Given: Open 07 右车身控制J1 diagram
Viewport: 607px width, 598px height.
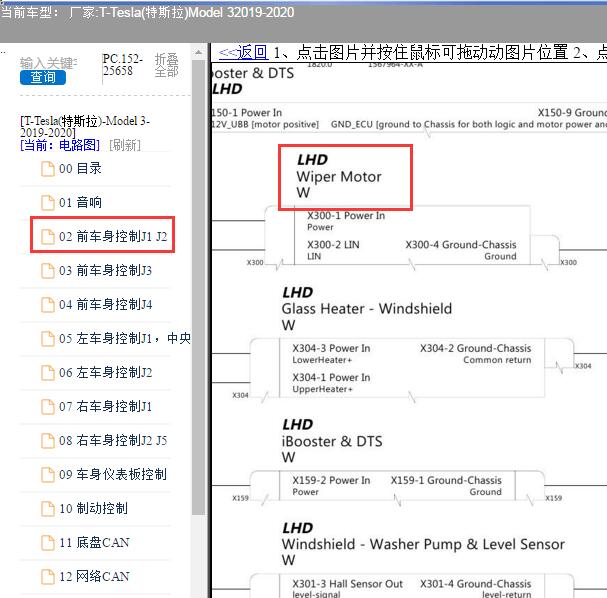Looking at the screenshot, I should (105, 407).
